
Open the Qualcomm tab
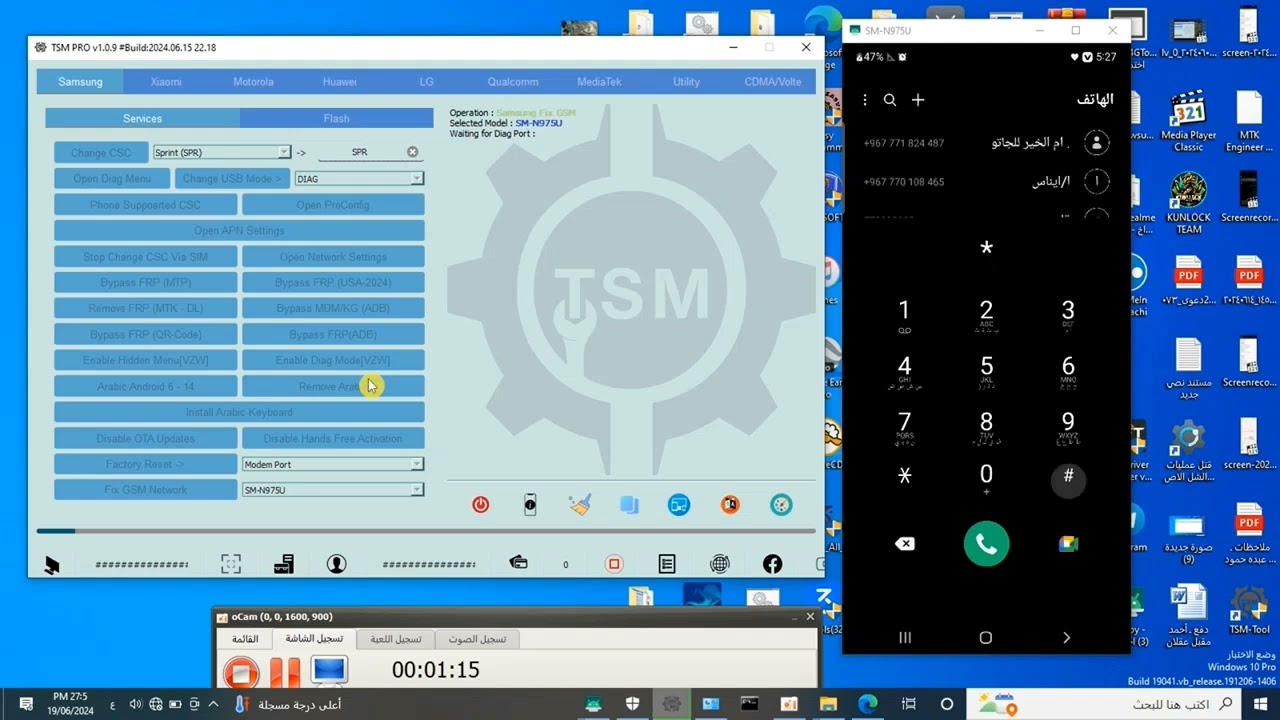coord(513,82)
